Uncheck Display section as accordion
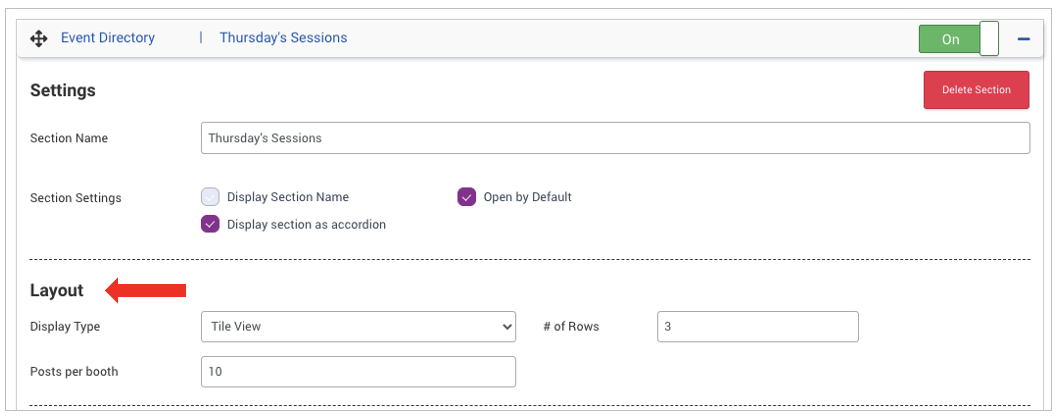The height and width of the screenshot is (416, 1058). [210, 225]
